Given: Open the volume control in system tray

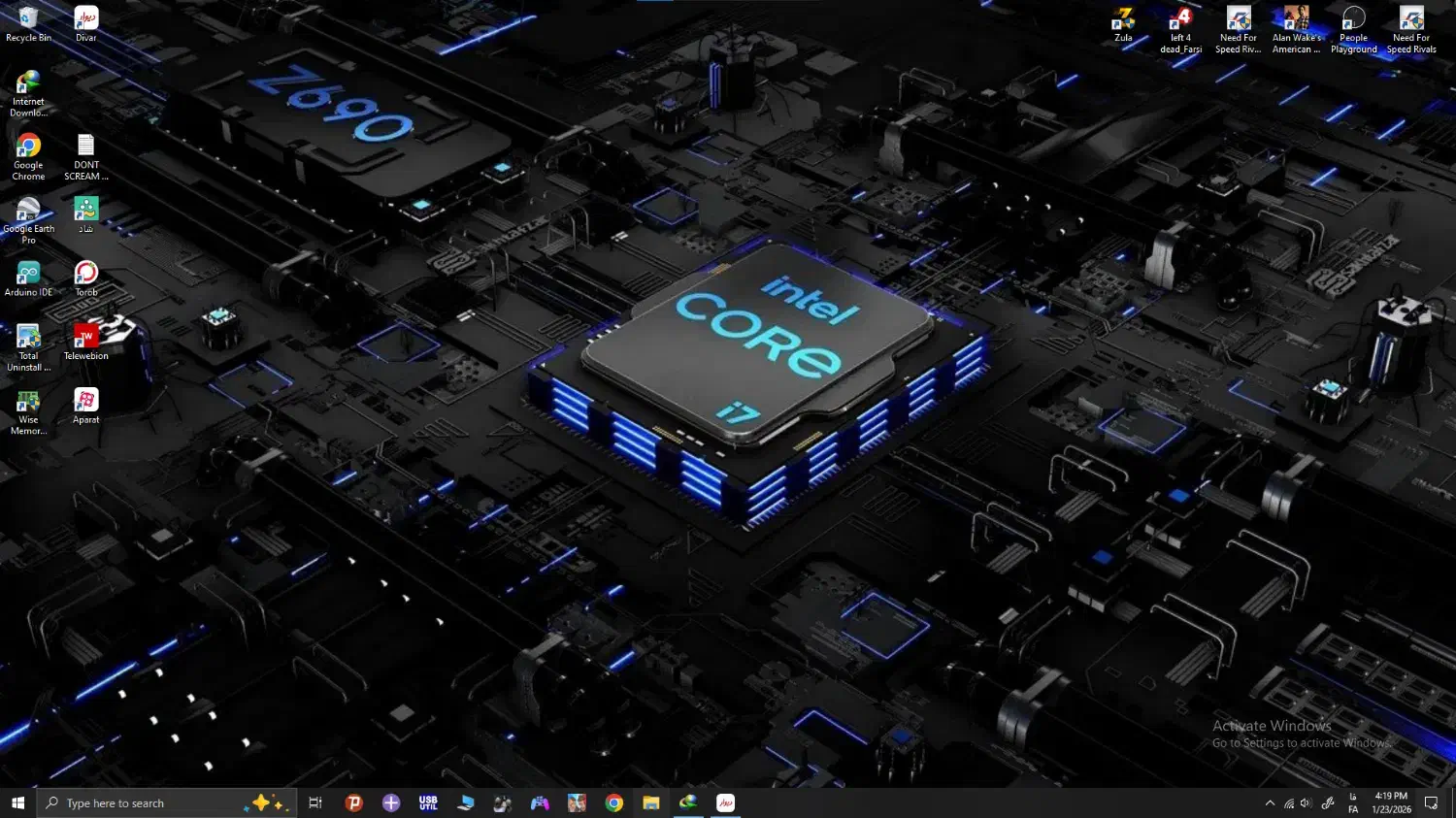Looking at the screenshot, I should 1306,803.
